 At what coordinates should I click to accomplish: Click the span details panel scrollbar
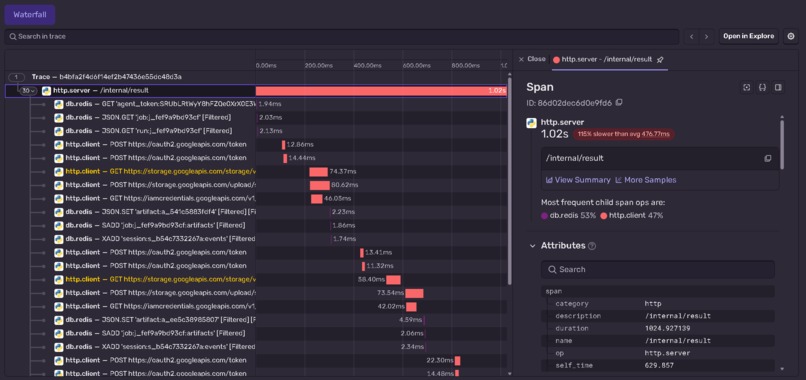click(x=782, y=145)
